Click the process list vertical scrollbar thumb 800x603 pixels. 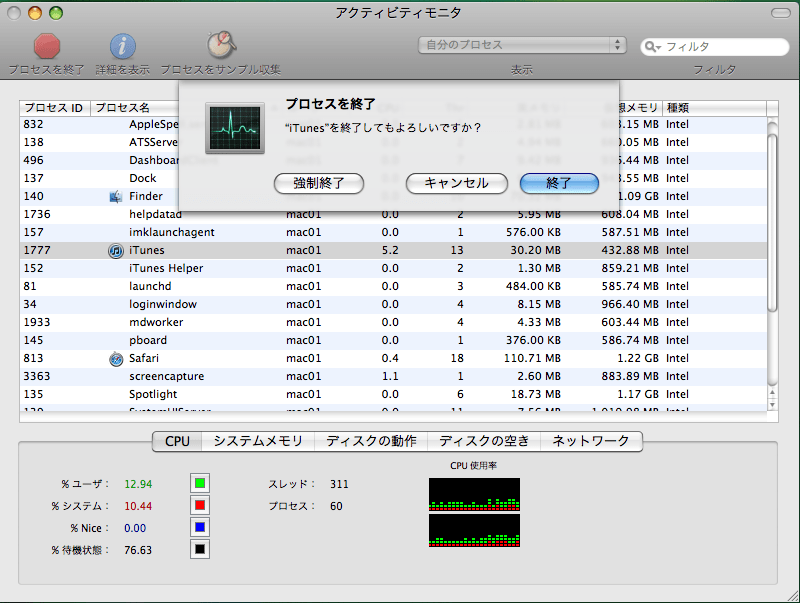pyautogui.click(x=772, y=222)
